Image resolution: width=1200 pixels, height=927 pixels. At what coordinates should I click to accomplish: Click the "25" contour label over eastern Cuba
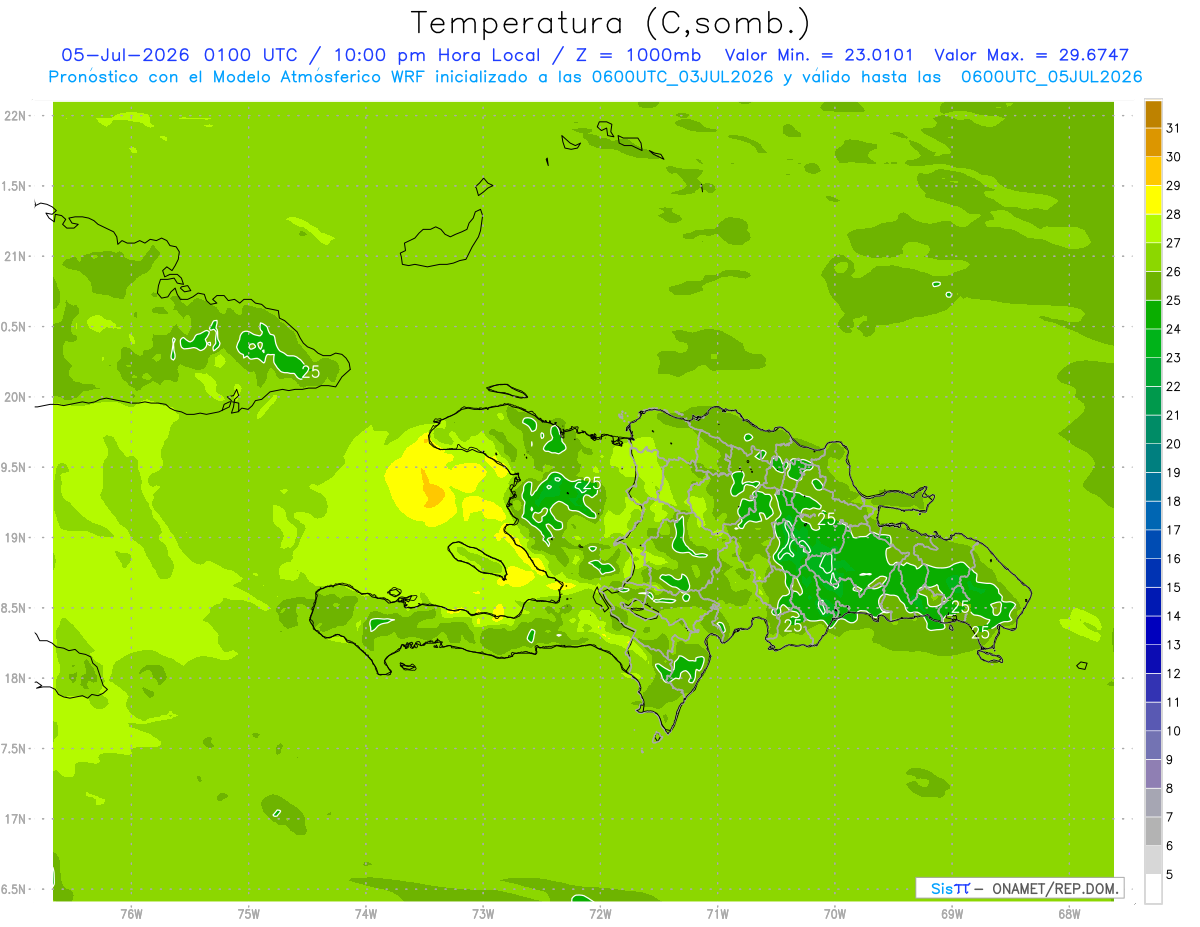(311, 371)
